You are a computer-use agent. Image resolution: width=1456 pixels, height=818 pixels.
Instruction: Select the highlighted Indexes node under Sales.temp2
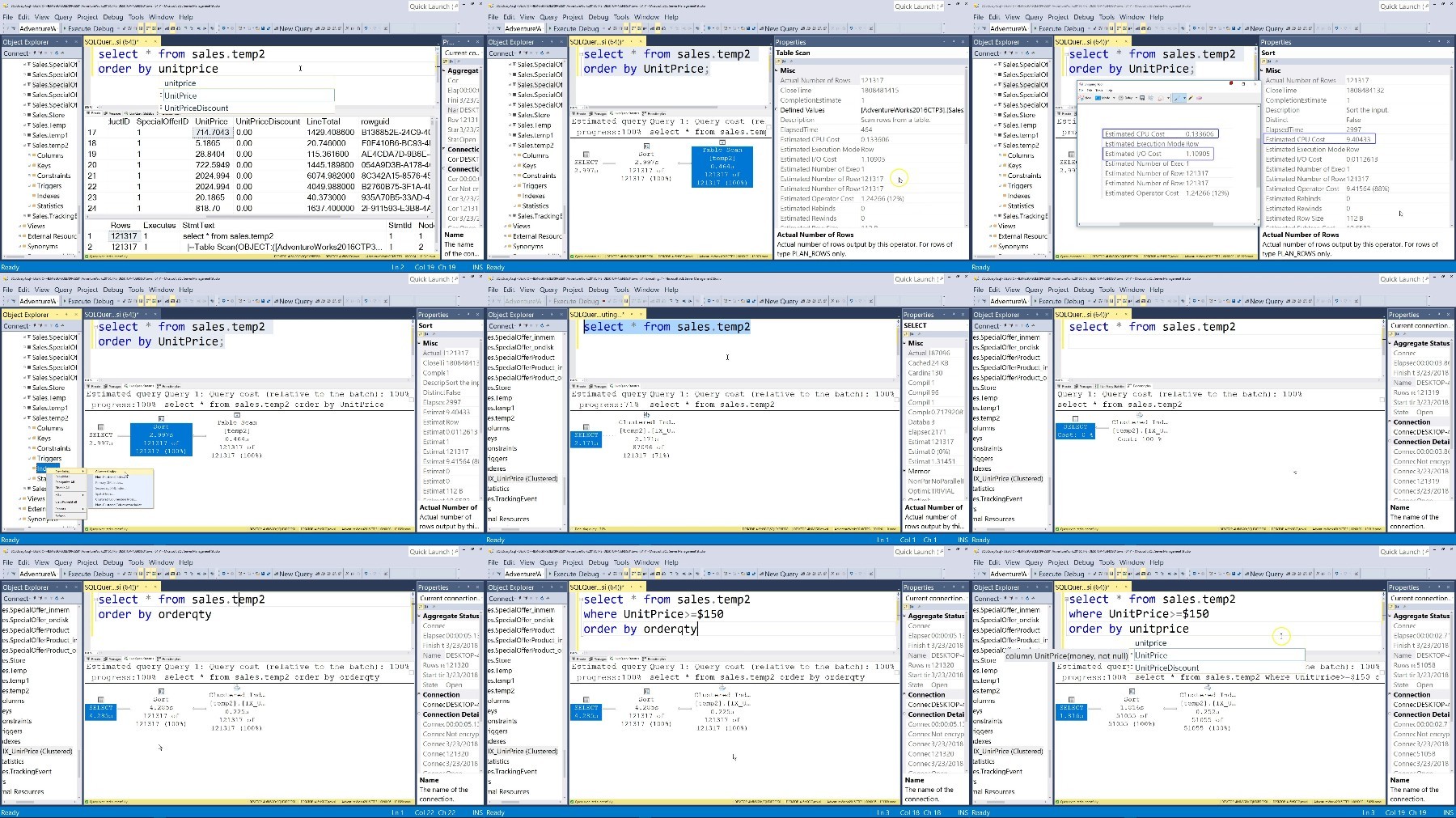click(42, 468)
